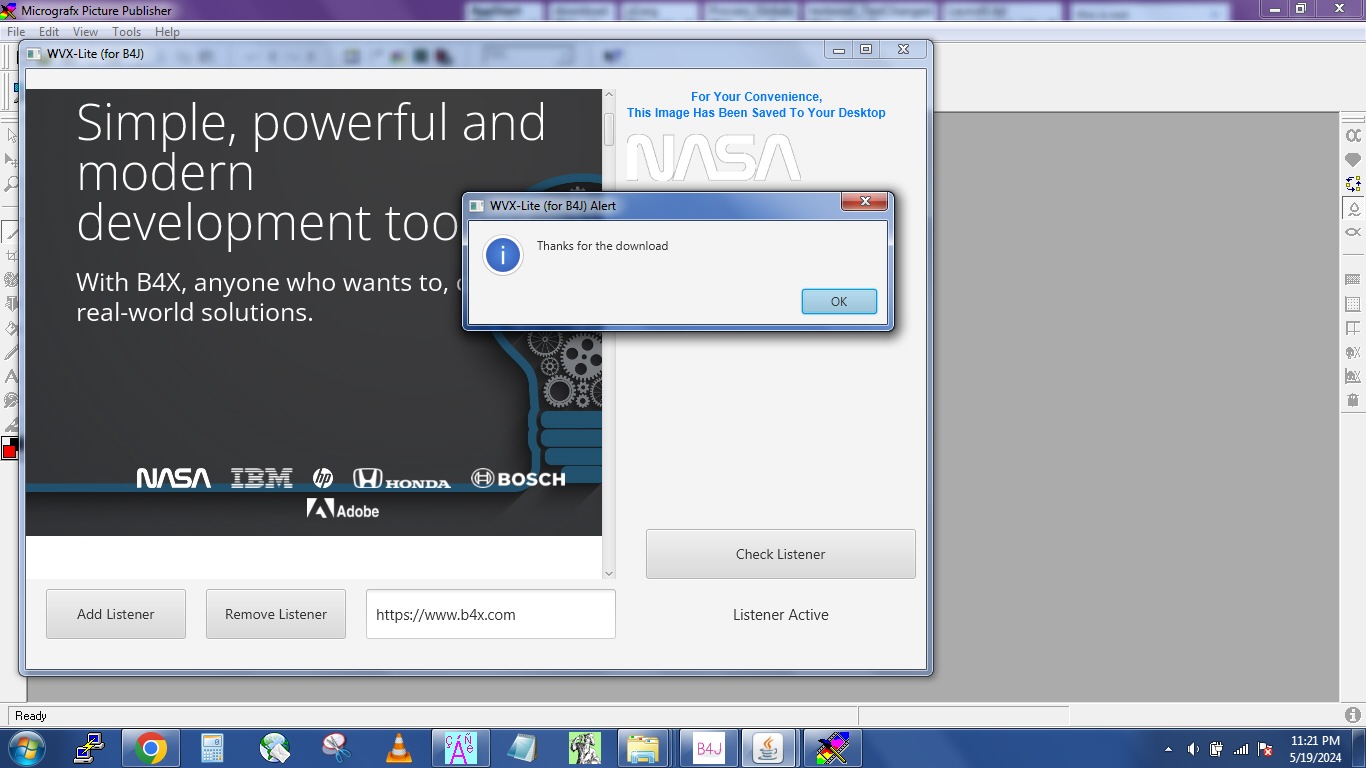Click the chart with X icon
This screenshot has height=768, width=1366.
point(1353,376)
